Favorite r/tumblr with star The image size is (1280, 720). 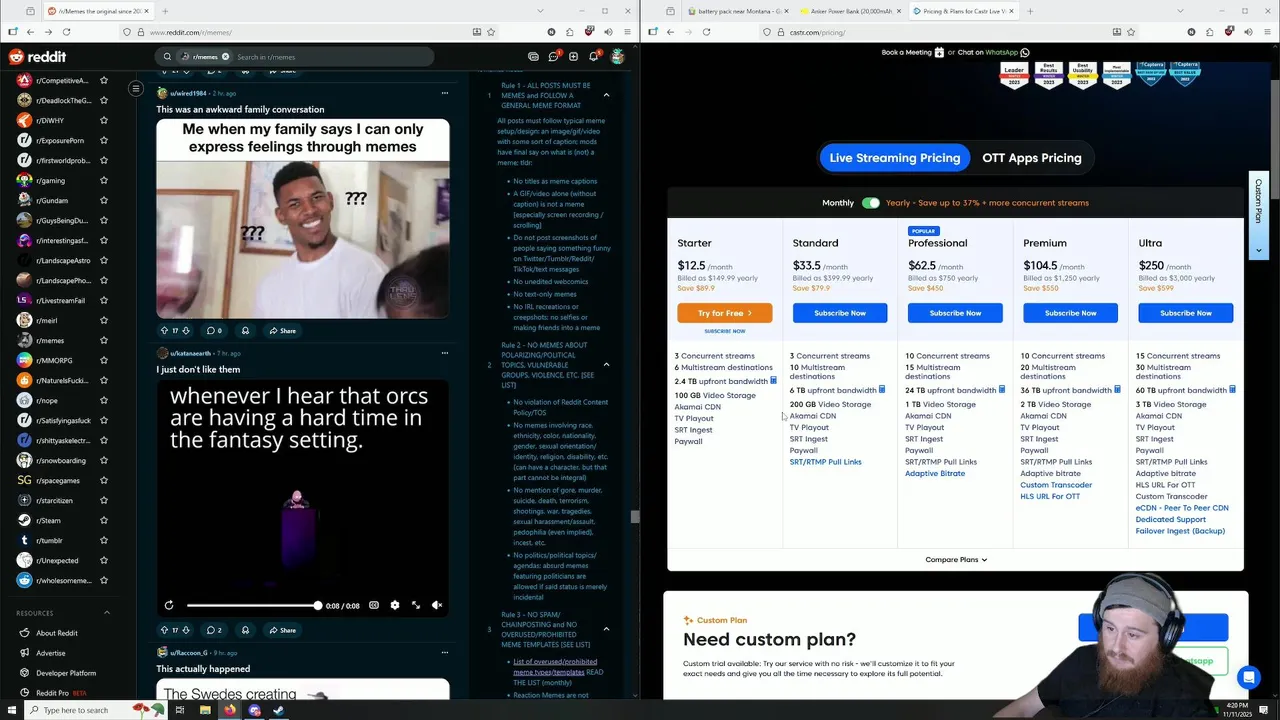103,540
